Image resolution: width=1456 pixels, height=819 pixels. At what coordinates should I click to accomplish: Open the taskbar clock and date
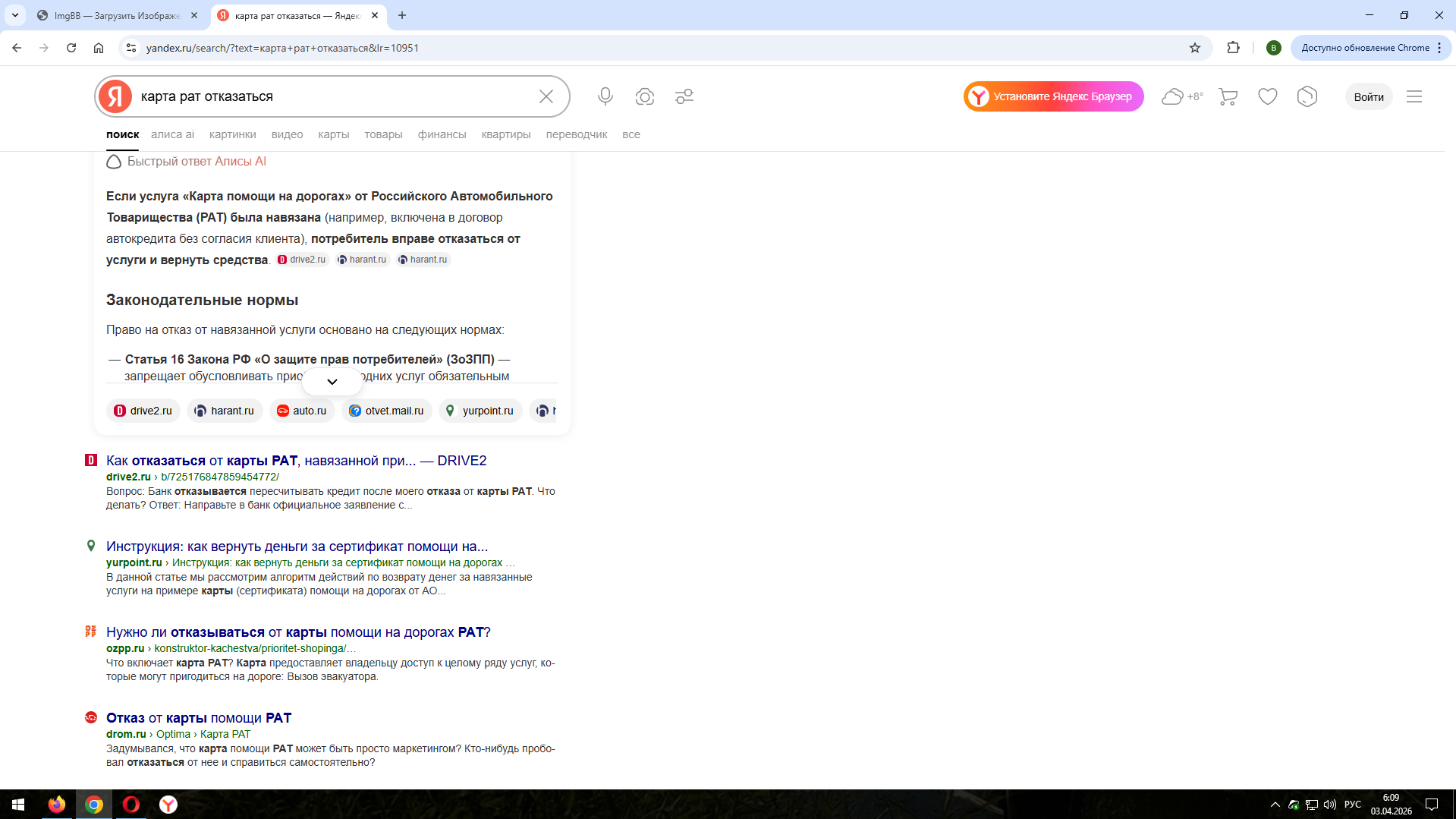[x=1391, y=805]
